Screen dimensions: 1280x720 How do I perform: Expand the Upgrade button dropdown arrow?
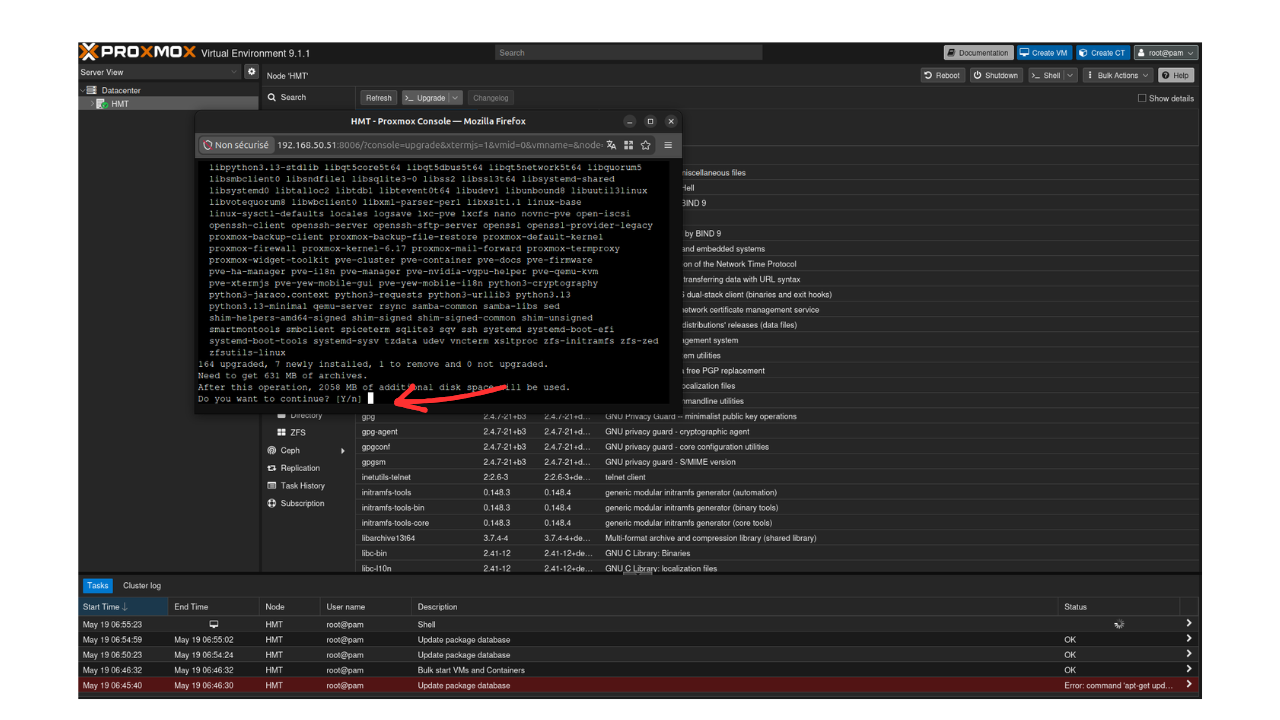click(x=455, y=98)
